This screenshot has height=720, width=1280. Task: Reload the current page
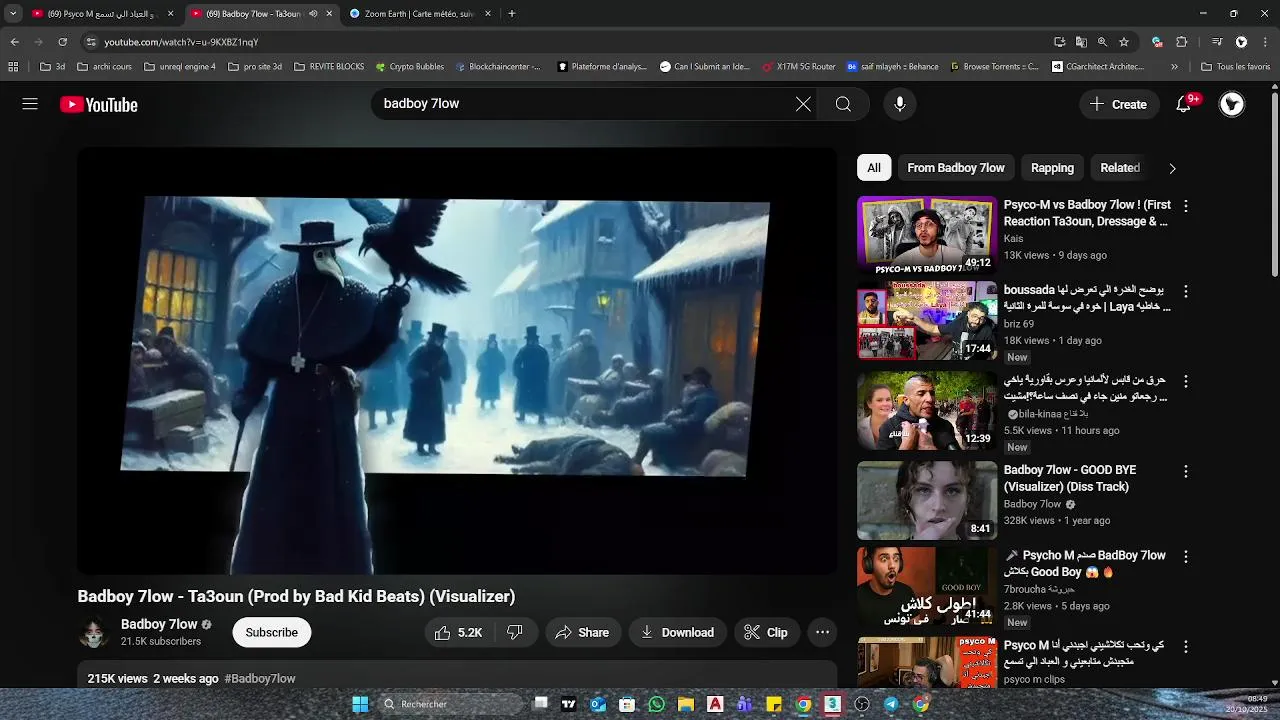[x=62, y=42]
